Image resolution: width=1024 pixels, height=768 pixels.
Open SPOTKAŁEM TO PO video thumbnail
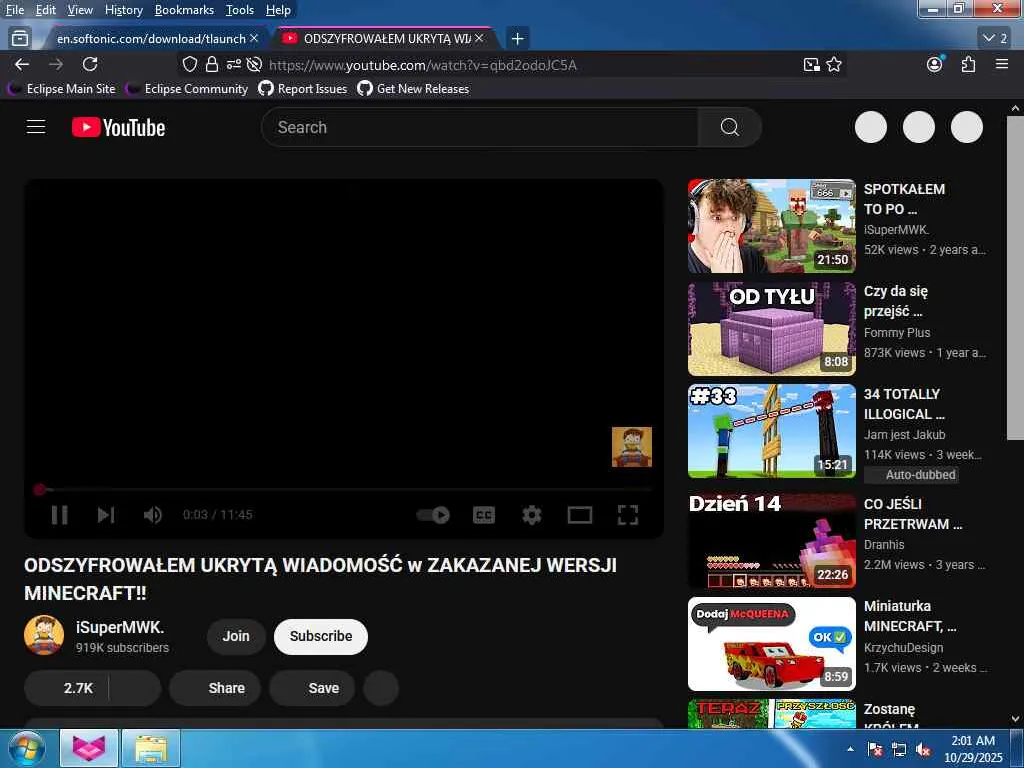click(771, 226)
